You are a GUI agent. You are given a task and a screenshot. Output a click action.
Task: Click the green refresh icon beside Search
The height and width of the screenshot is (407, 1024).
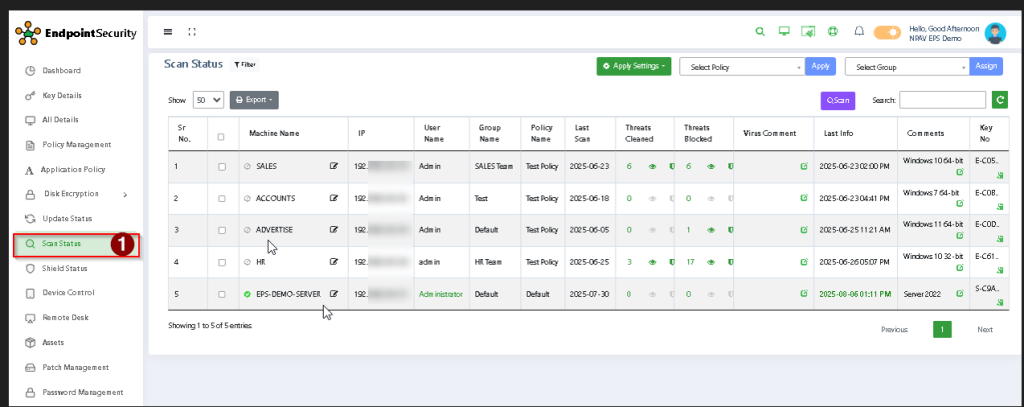coord(999,99)
